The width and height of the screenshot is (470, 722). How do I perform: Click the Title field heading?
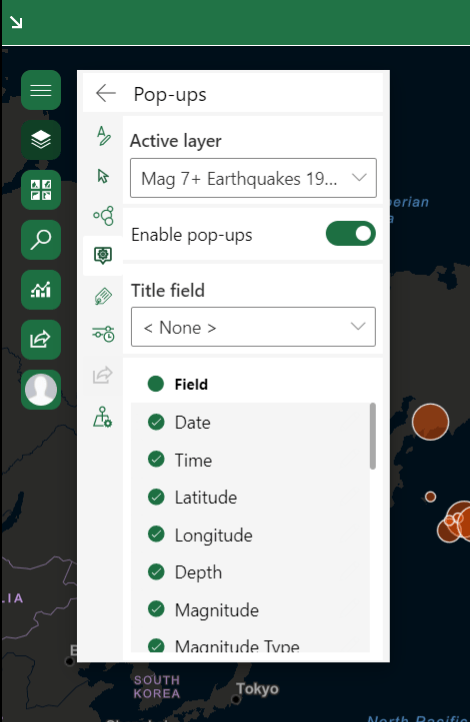168,291
